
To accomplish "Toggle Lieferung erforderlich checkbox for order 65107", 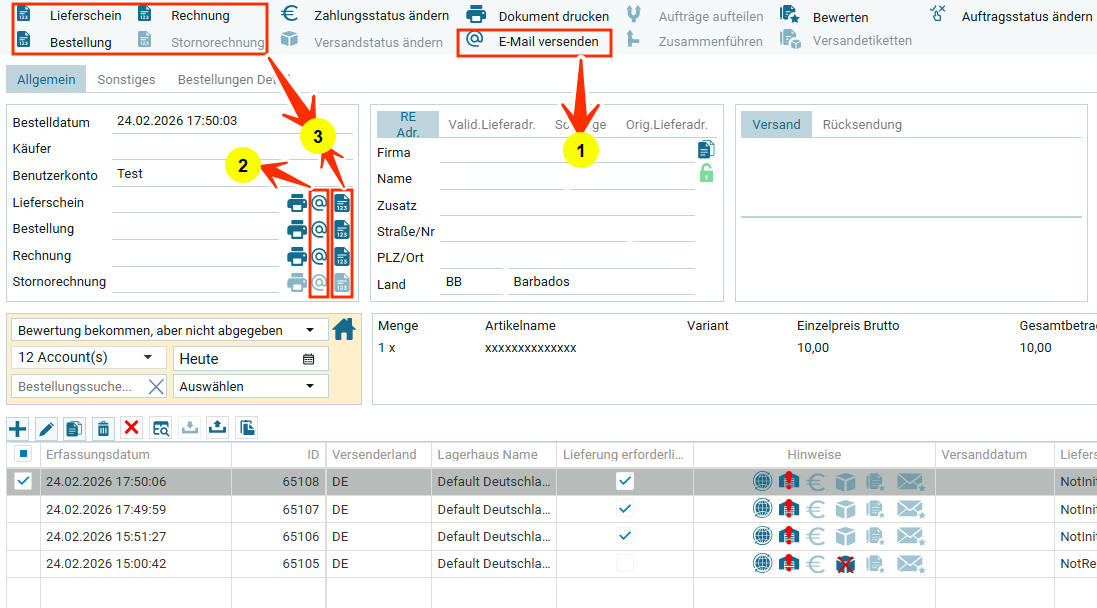I will [x=625, y=508].
